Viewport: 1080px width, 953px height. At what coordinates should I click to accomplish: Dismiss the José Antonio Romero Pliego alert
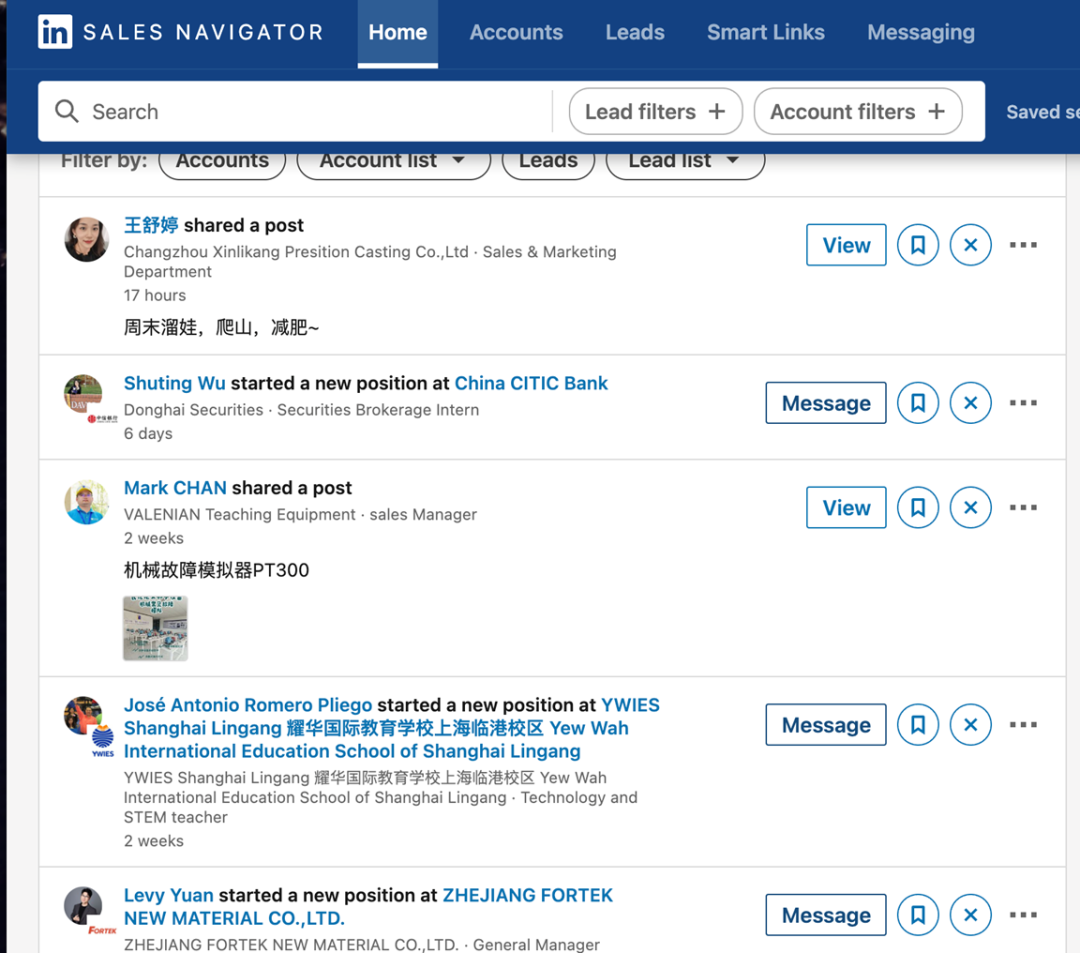click(x=970, y=724)
